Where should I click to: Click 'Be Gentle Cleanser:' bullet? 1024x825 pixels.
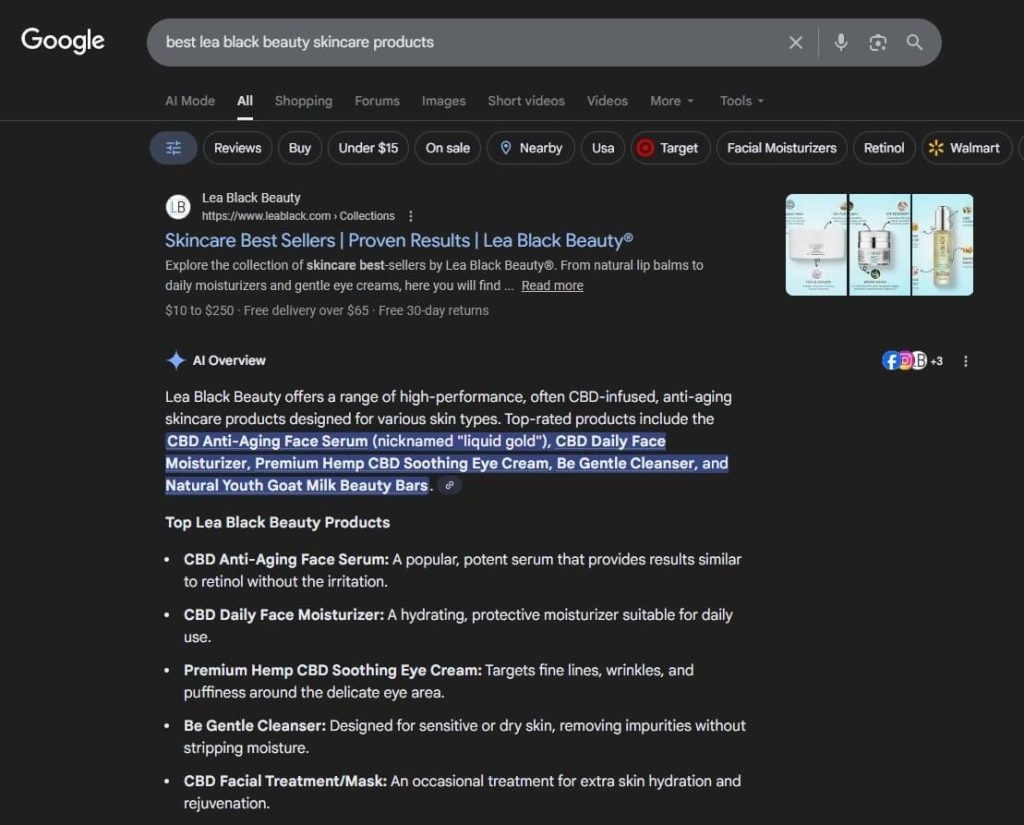(255, 726)
